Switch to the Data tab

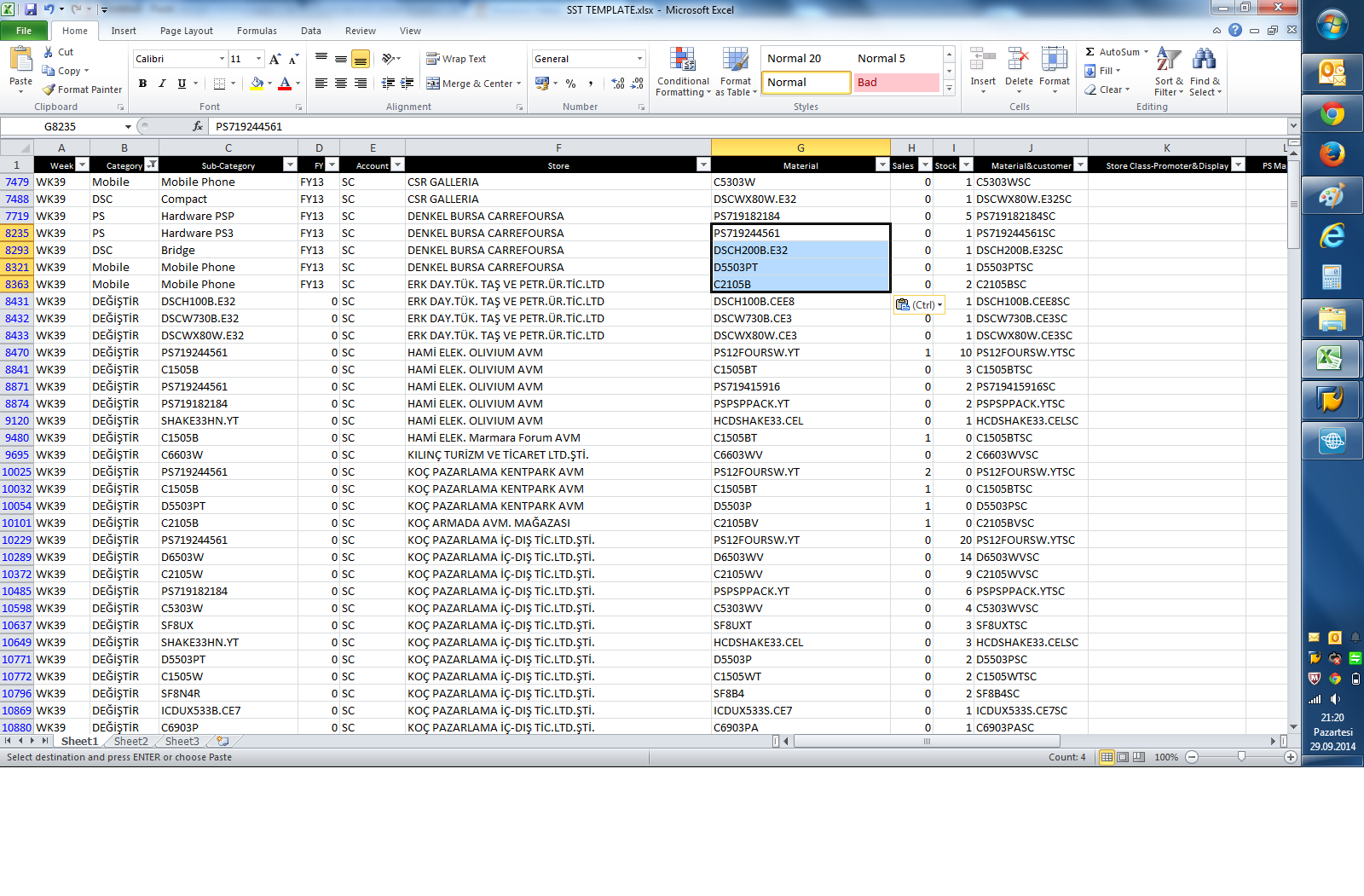pyautogui.click(x=311, y=31)
